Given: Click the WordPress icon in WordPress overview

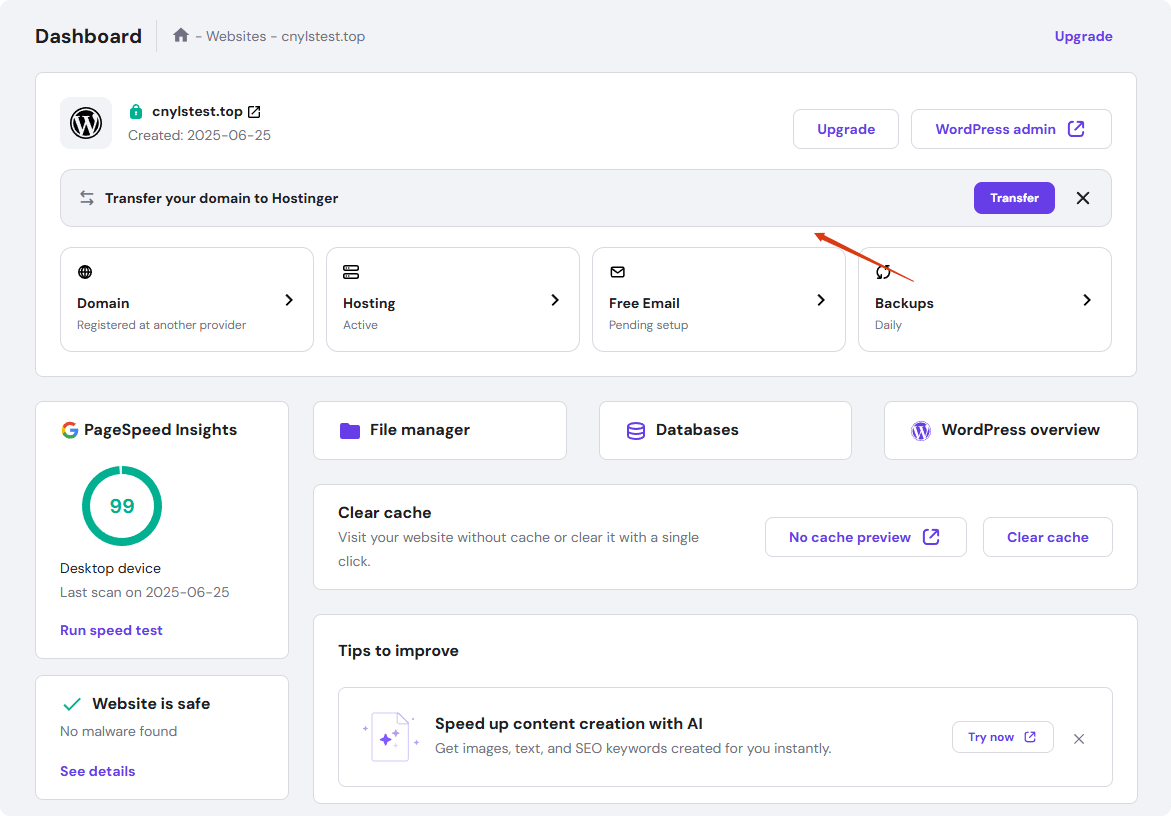Looking at the screenshot, I should pyautogui.click(x=920, y=430).
